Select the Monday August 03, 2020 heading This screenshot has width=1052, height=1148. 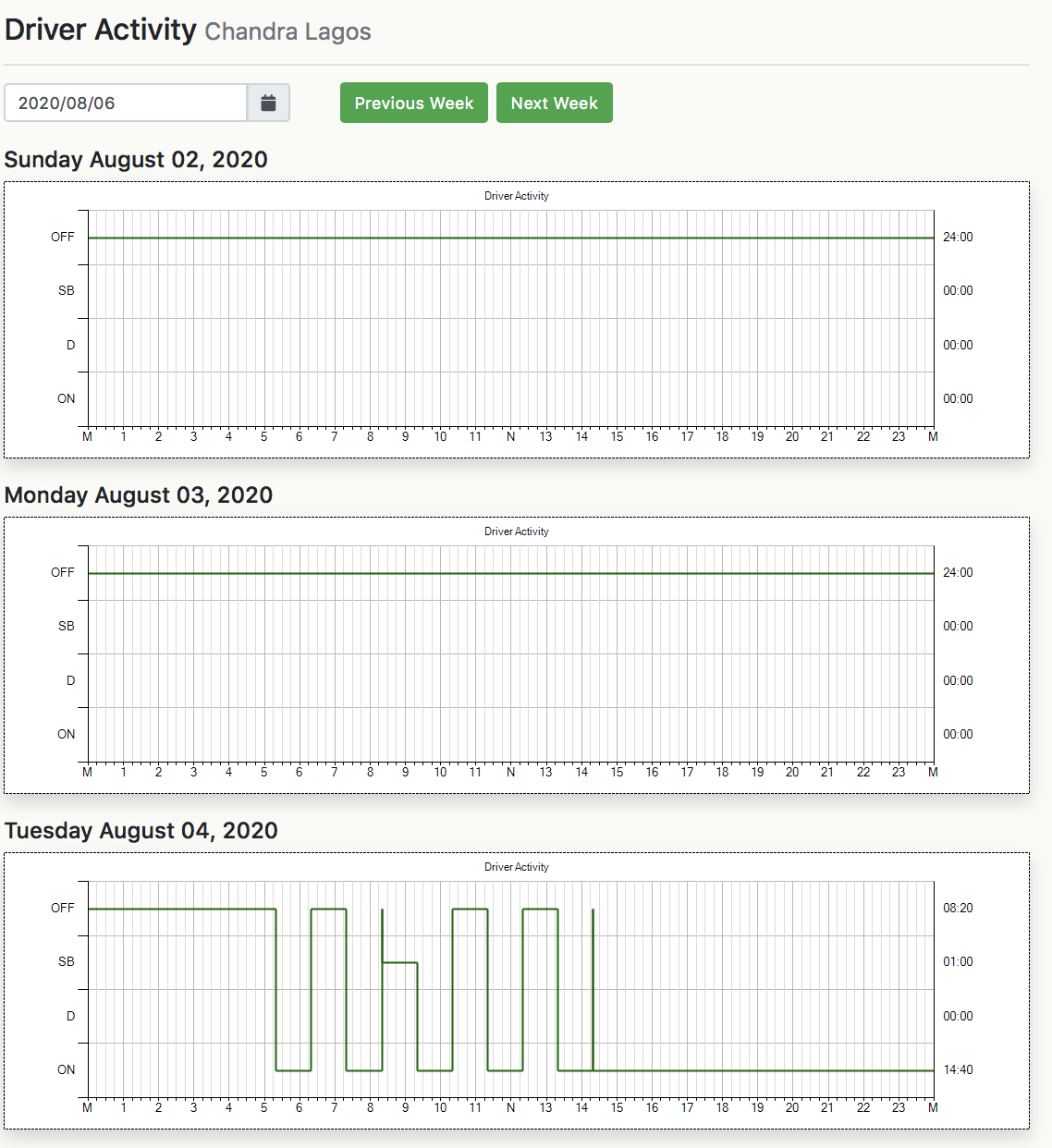(x=139, y=495)
